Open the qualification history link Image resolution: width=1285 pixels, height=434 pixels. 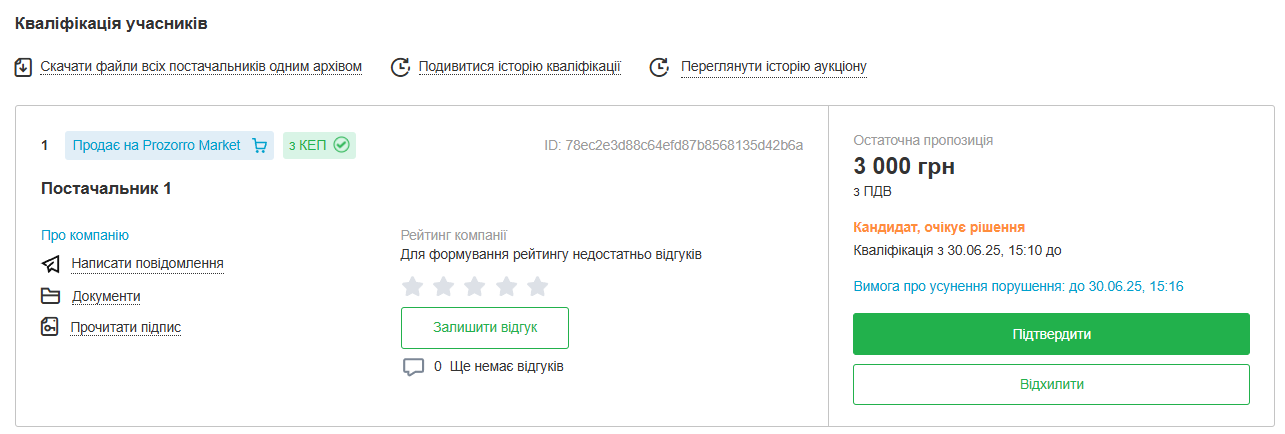point(520,67)
